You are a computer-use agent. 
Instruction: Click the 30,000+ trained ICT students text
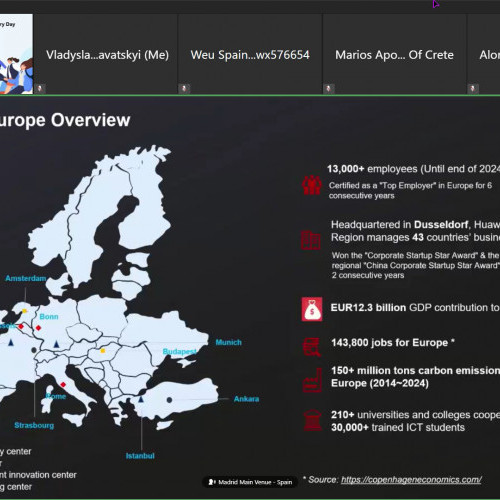(x=398, y=427)
